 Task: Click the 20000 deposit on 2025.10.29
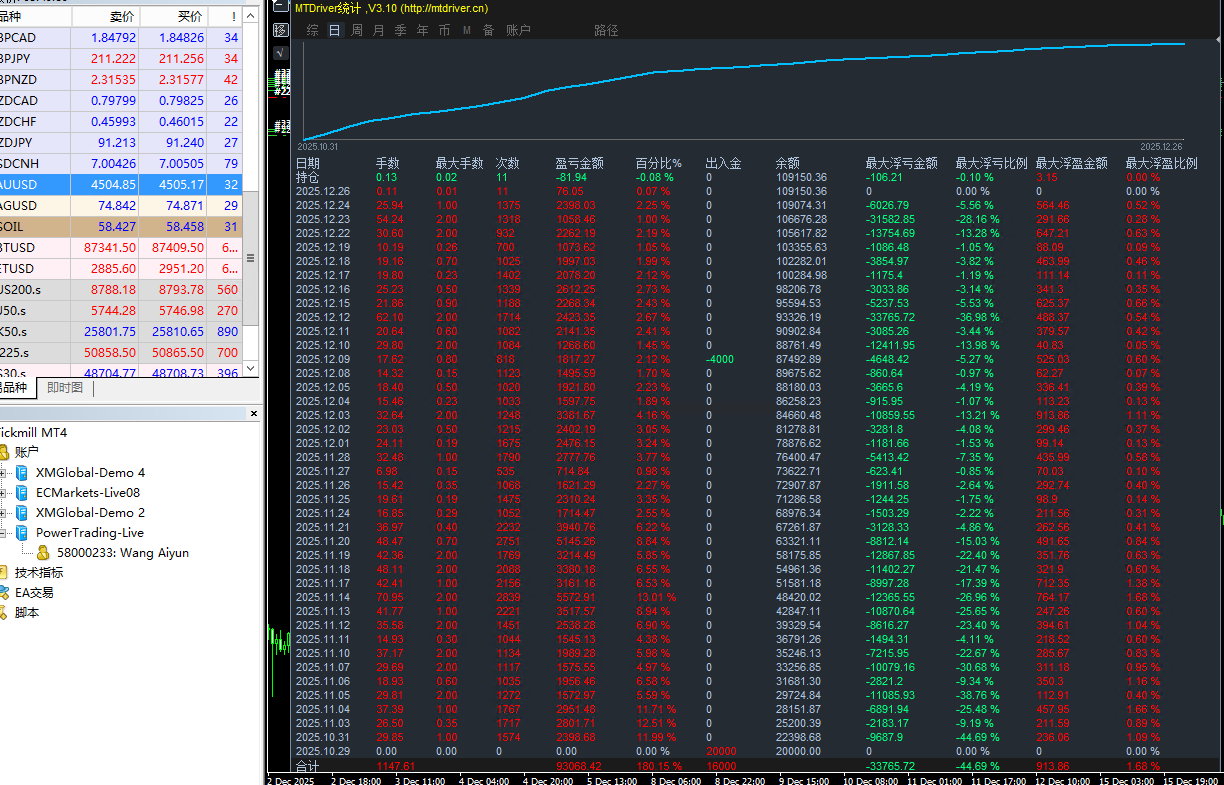click(721, 751)
